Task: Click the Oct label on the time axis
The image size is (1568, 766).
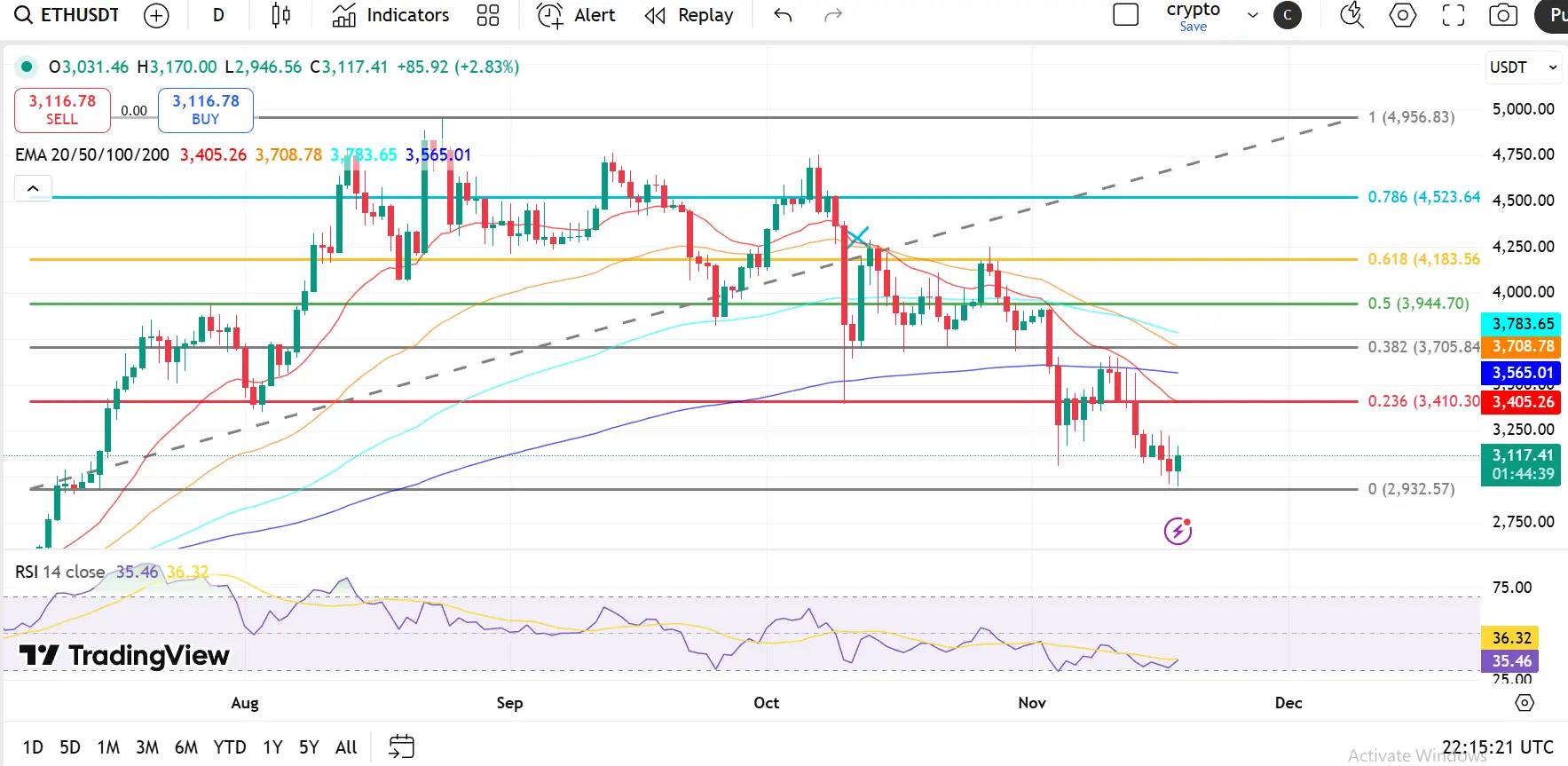Action: 767,703
